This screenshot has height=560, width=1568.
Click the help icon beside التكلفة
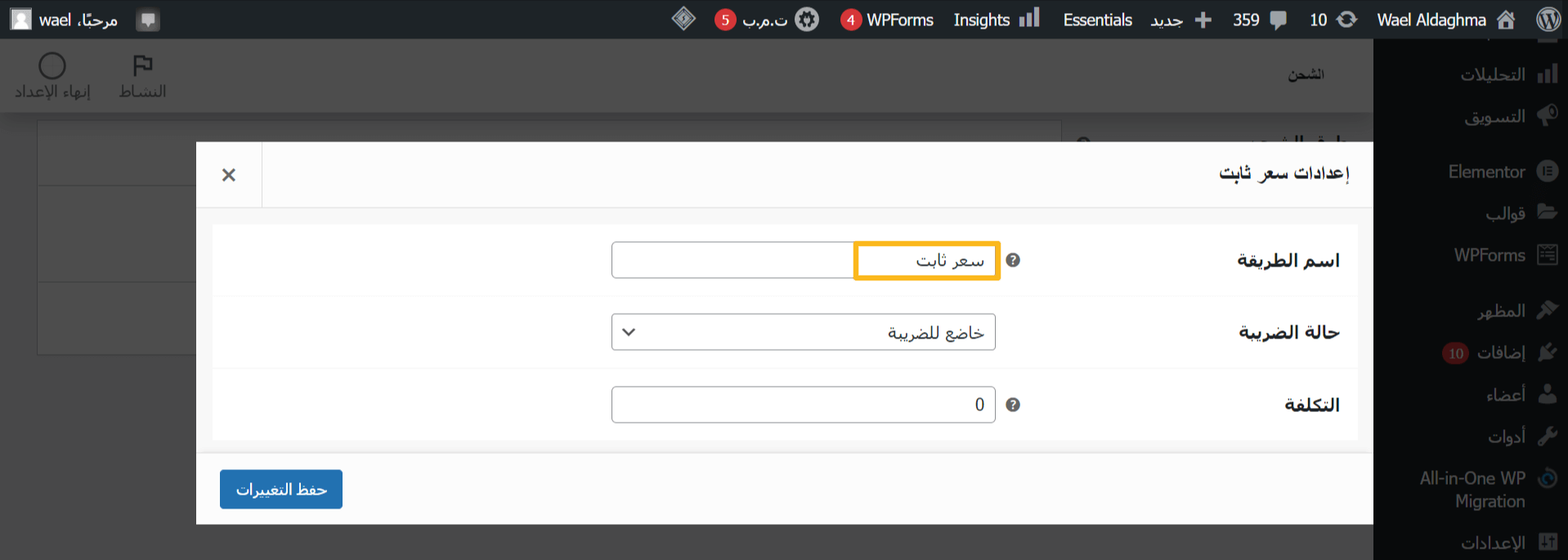click(1013, 405)
